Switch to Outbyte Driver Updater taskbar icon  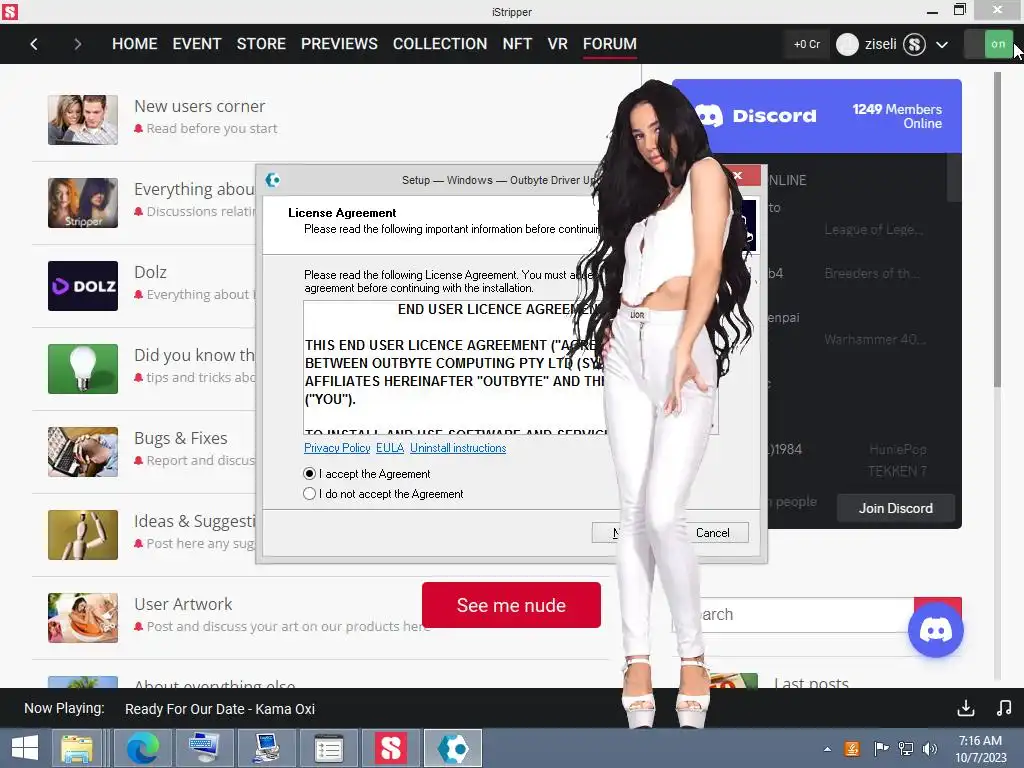453,748
